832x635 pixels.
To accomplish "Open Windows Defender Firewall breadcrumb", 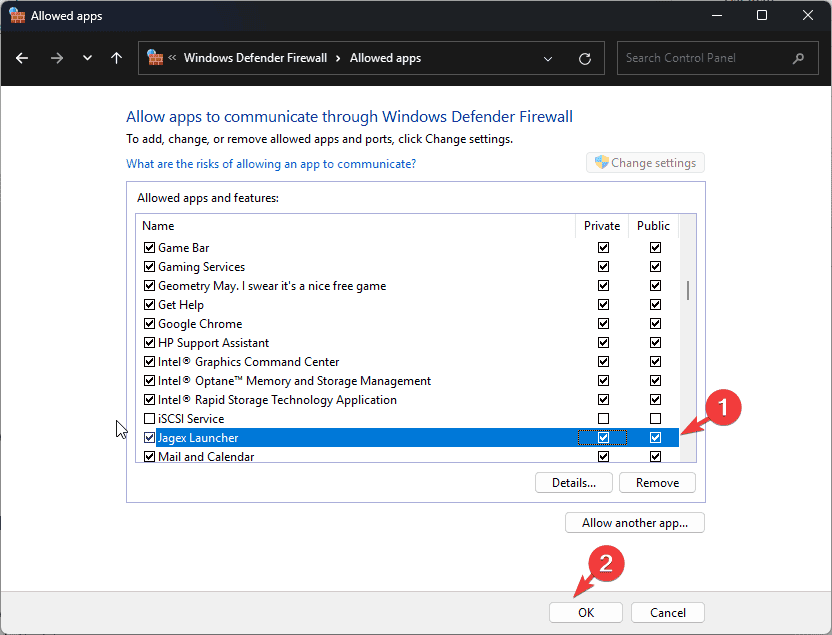I will click(x=255, y=58).
